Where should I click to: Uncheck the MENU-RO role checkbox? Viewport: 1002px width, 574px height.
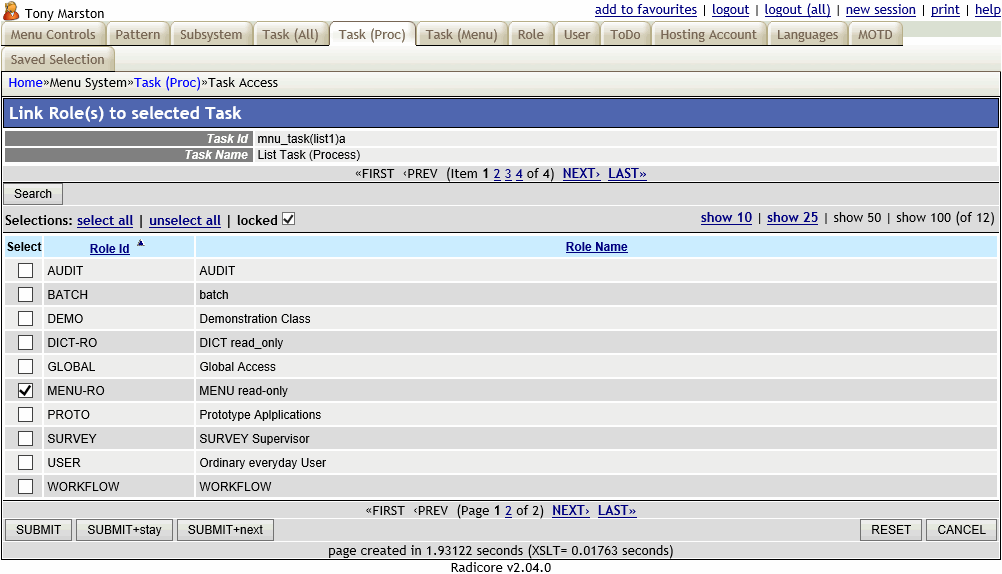(x=26, y=391)
